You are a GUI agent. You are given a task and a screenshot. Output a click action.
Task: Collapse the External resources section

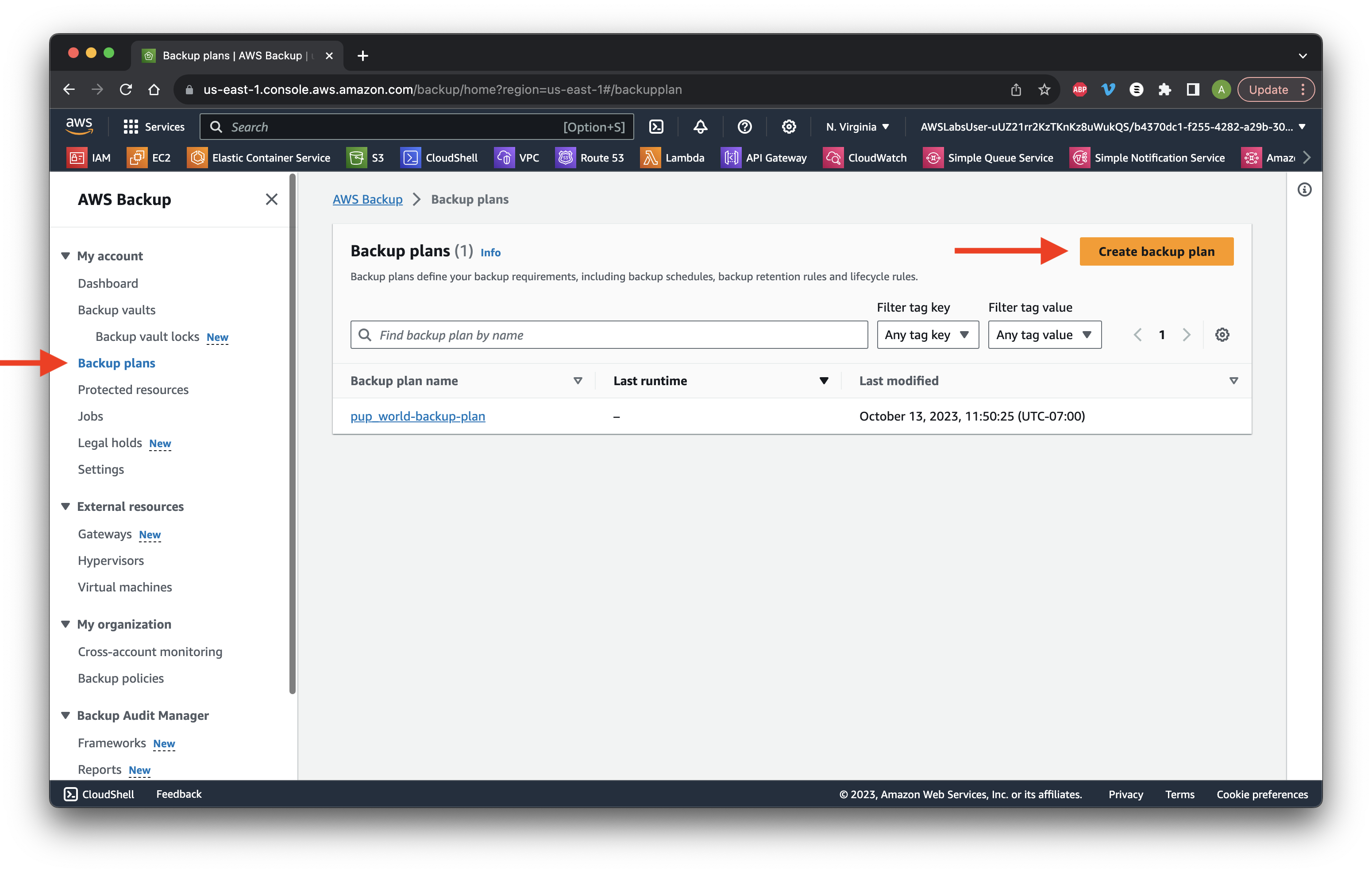(x=66, y=506)
